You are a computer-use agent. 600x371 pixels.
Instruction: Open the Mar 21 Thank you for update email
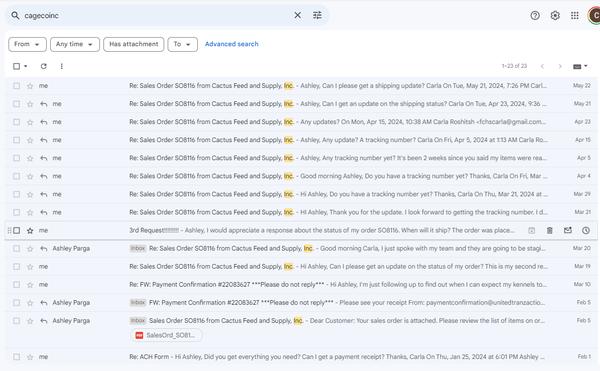tap(301, 212)
